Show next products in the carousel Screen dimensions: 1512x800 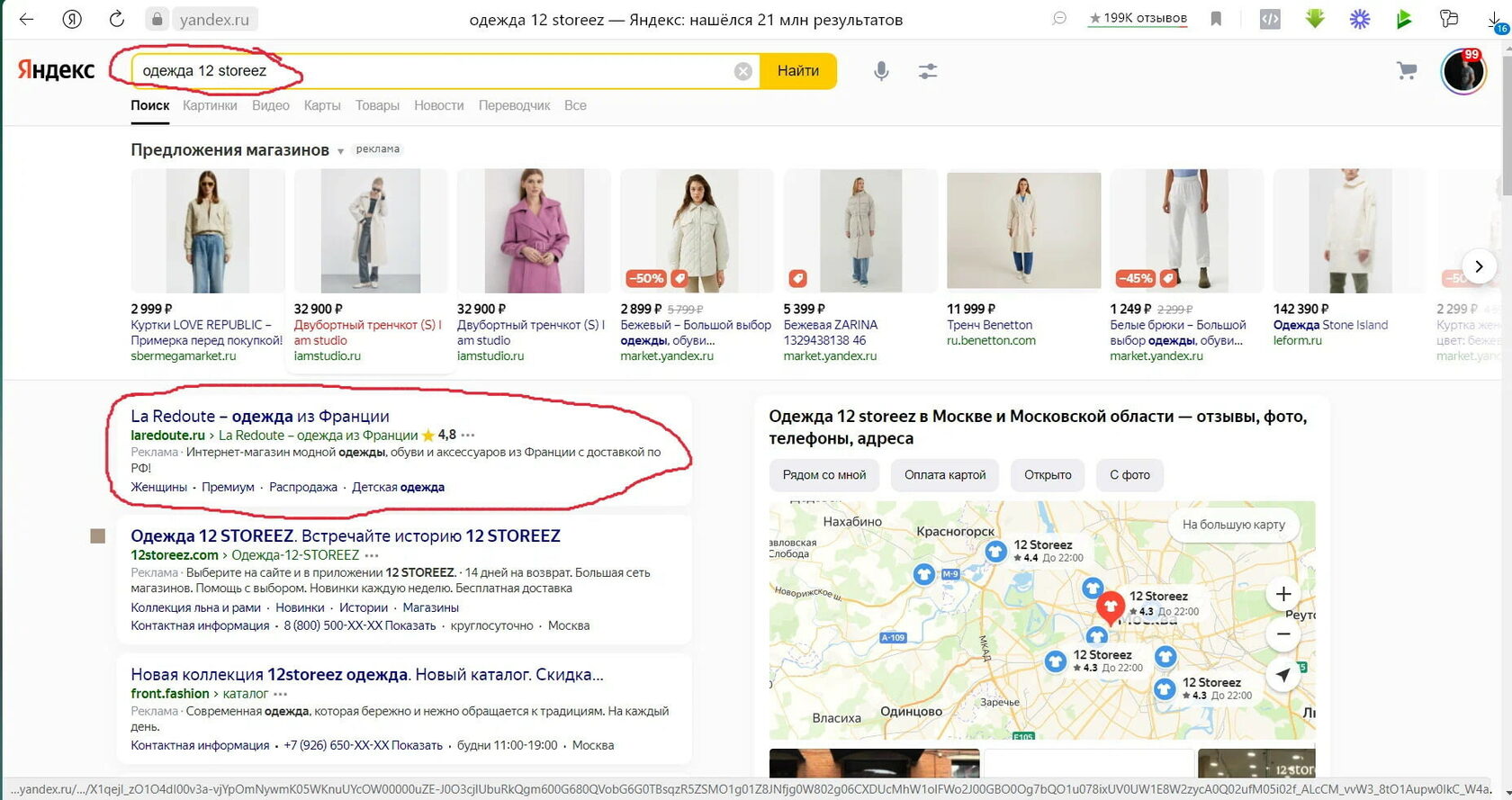(1479, 266)
